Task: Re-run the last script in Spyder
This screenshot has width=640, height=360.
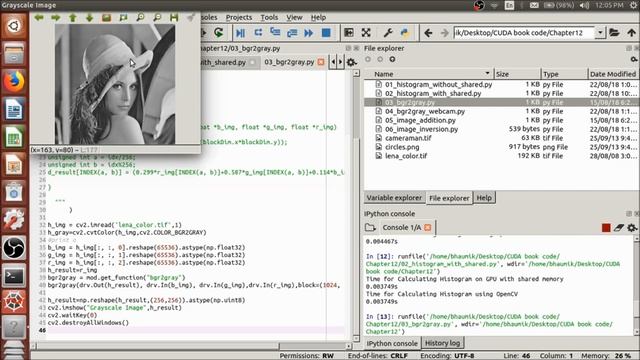Action: 219,33
